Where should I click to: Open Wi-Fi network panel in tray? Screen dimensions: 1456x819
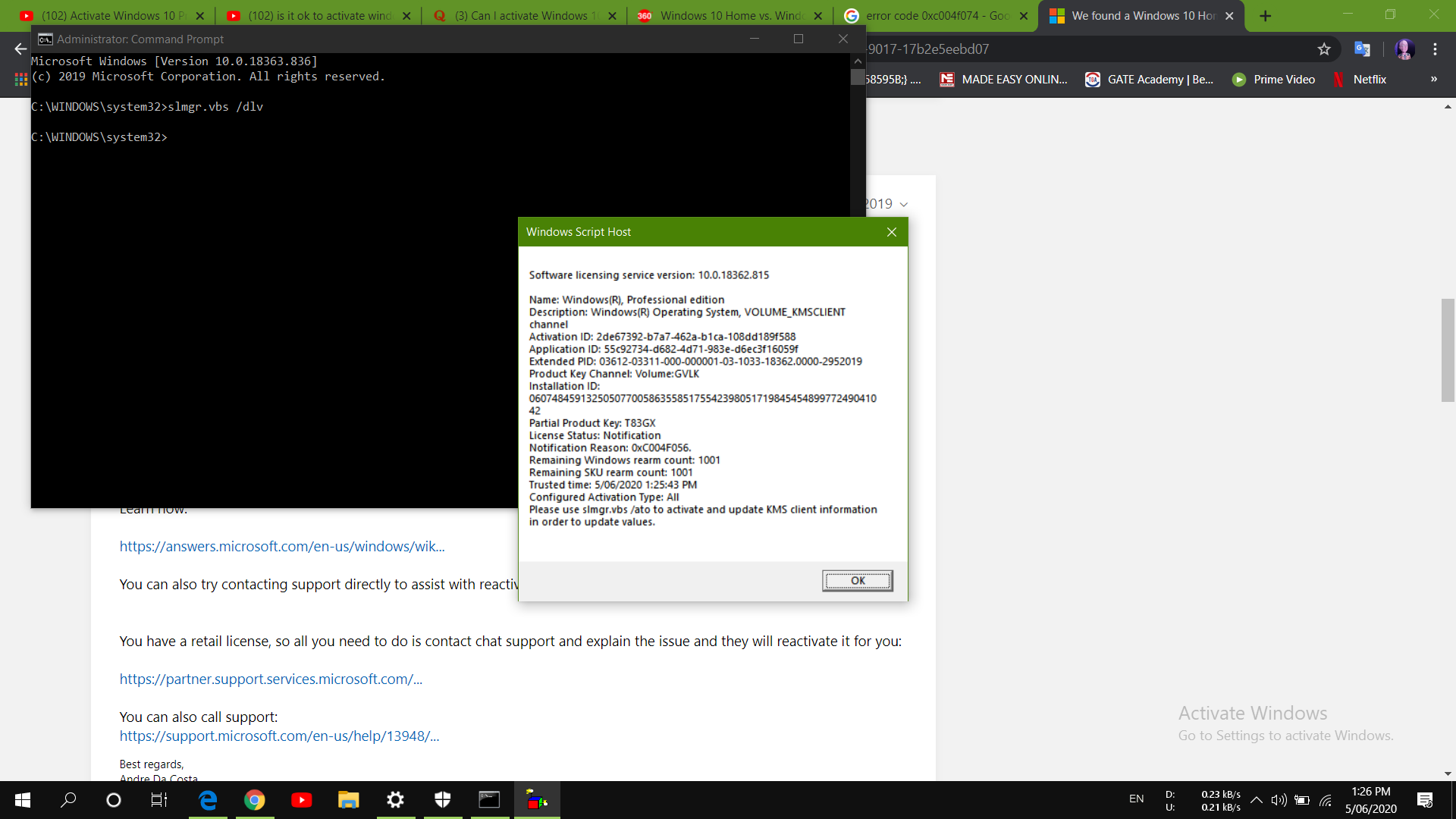click(1326, 800)
